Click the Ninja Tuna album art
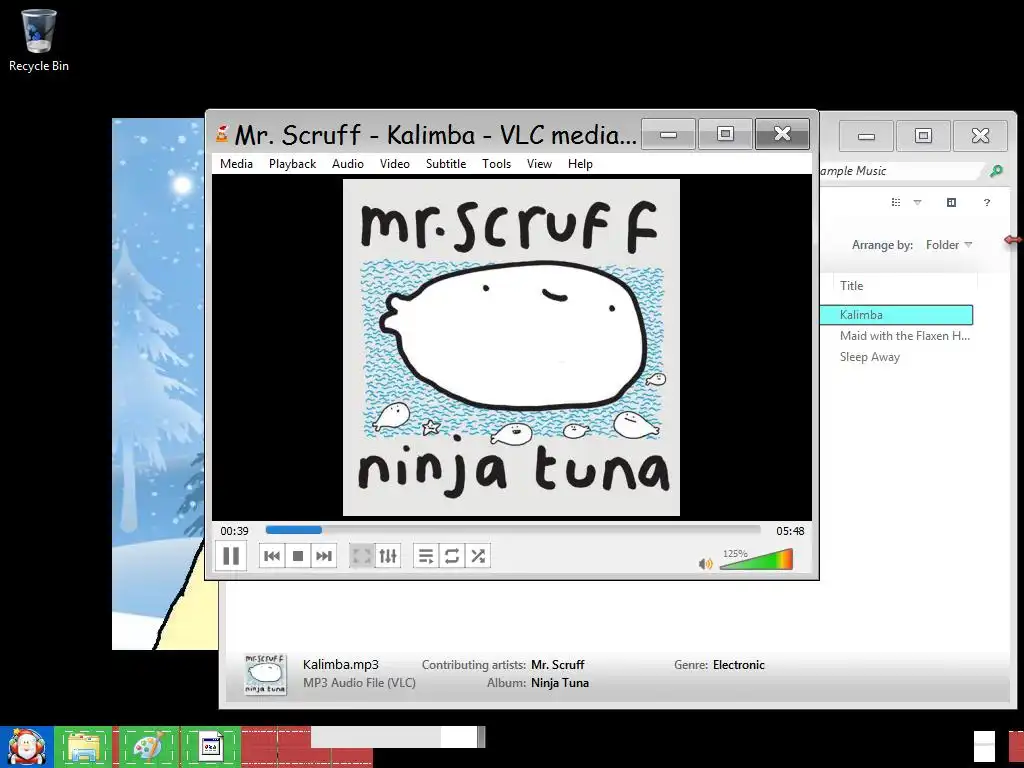The width and height of the screenshot is (1024, 768). click(511, 347)
